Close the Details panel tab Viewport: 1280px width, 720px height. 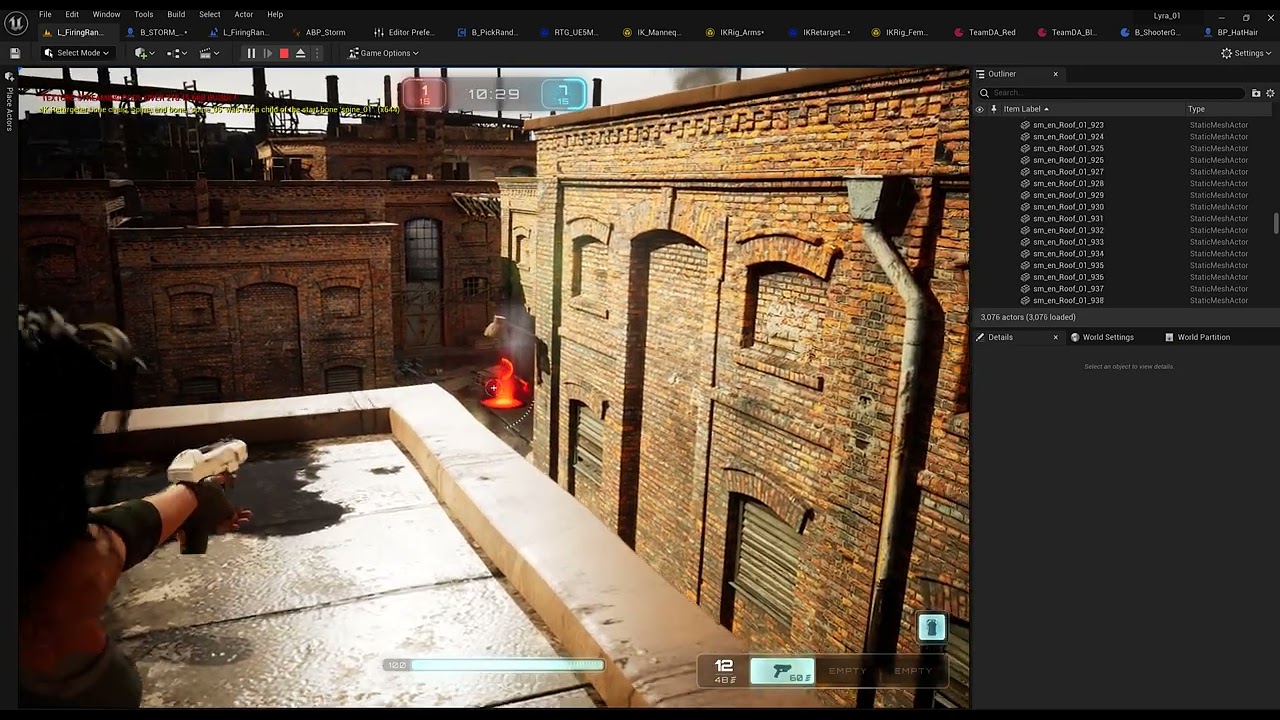tap(1055, 337)
